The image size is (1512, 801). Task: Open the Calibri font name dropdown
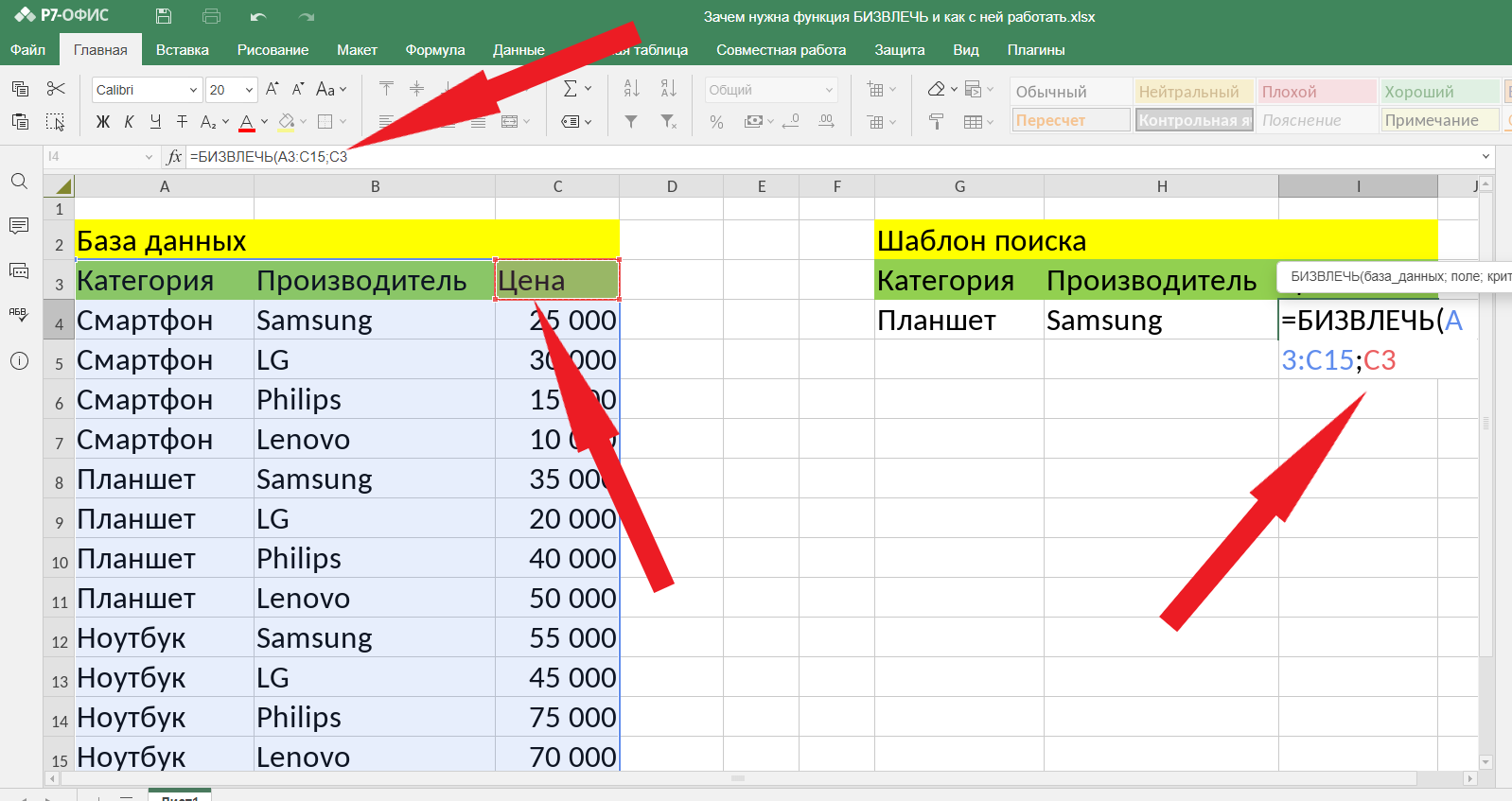[193, 90]
